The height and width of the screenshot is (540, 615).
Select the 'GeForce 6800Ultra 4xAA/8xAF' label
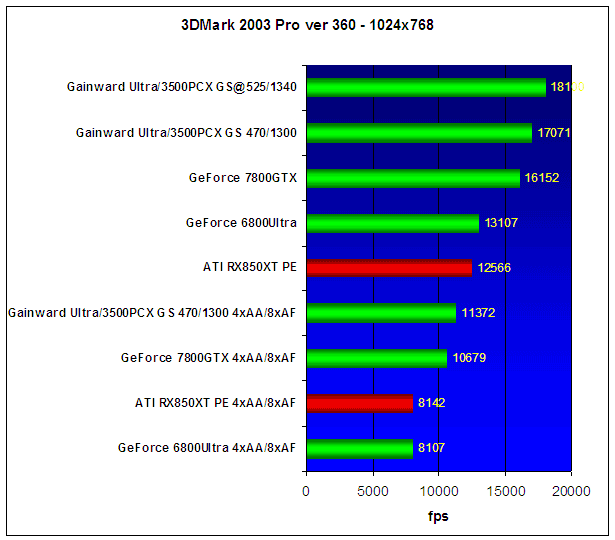207,447
